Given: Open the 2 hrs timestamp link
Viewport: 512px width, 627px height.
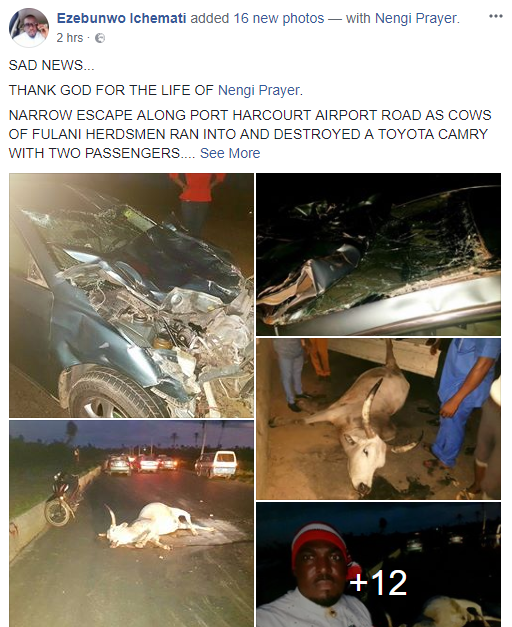Looking at the screenshot, I should click(70, 38).
